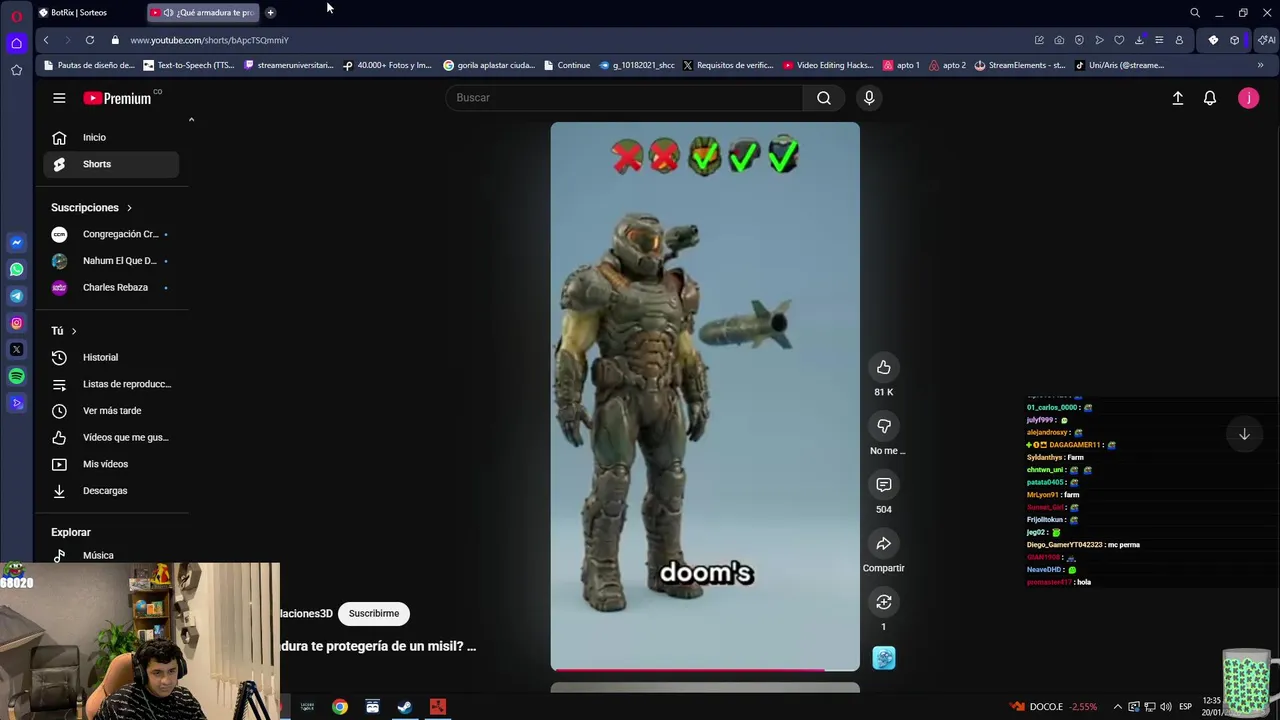The height and width of the screenshot is (720, 1280).
Task: Open Pautas de diseño bookmark
Action: click(88, 65)
